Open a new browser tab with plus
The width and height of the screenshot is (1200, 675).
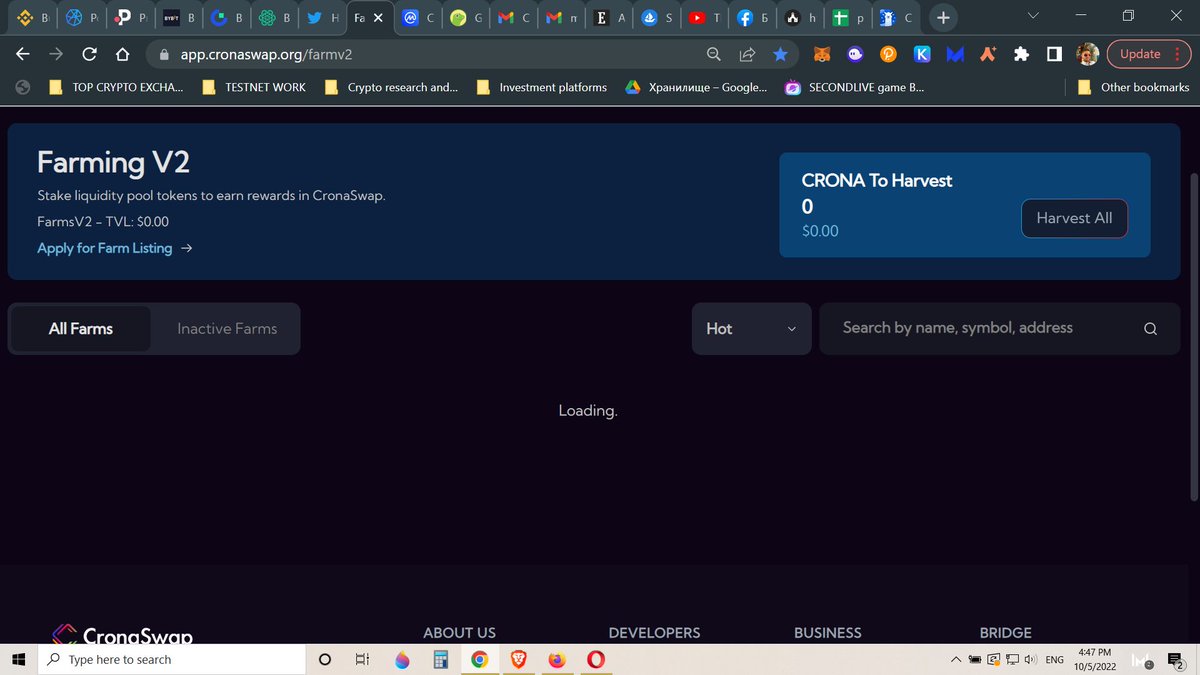[x=942, y=18]
